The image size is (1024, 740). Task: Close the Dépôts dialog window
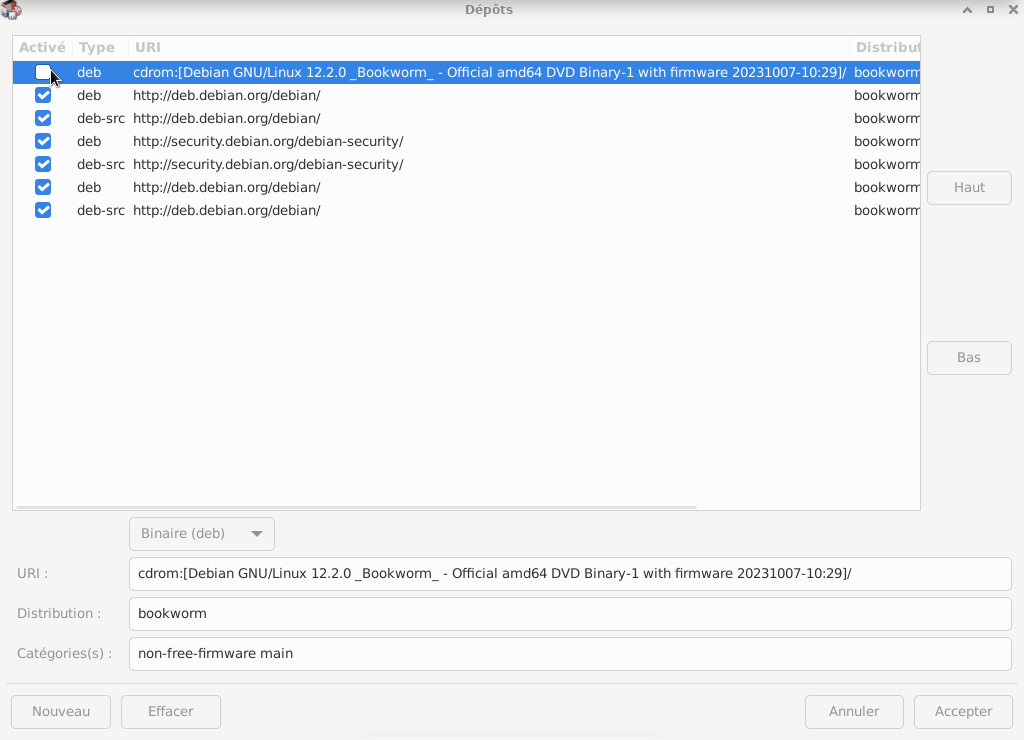click(x=1013, y=10)
